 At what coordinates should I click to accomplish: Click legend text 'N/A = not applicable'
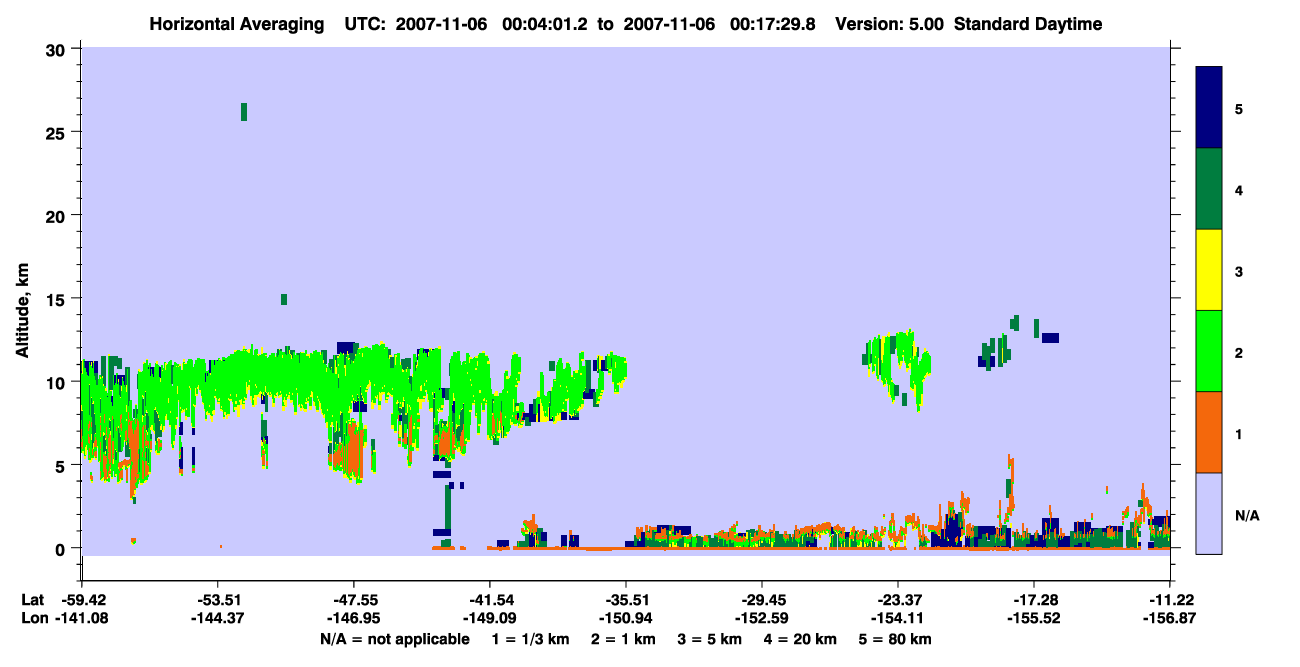pos(394,639)
